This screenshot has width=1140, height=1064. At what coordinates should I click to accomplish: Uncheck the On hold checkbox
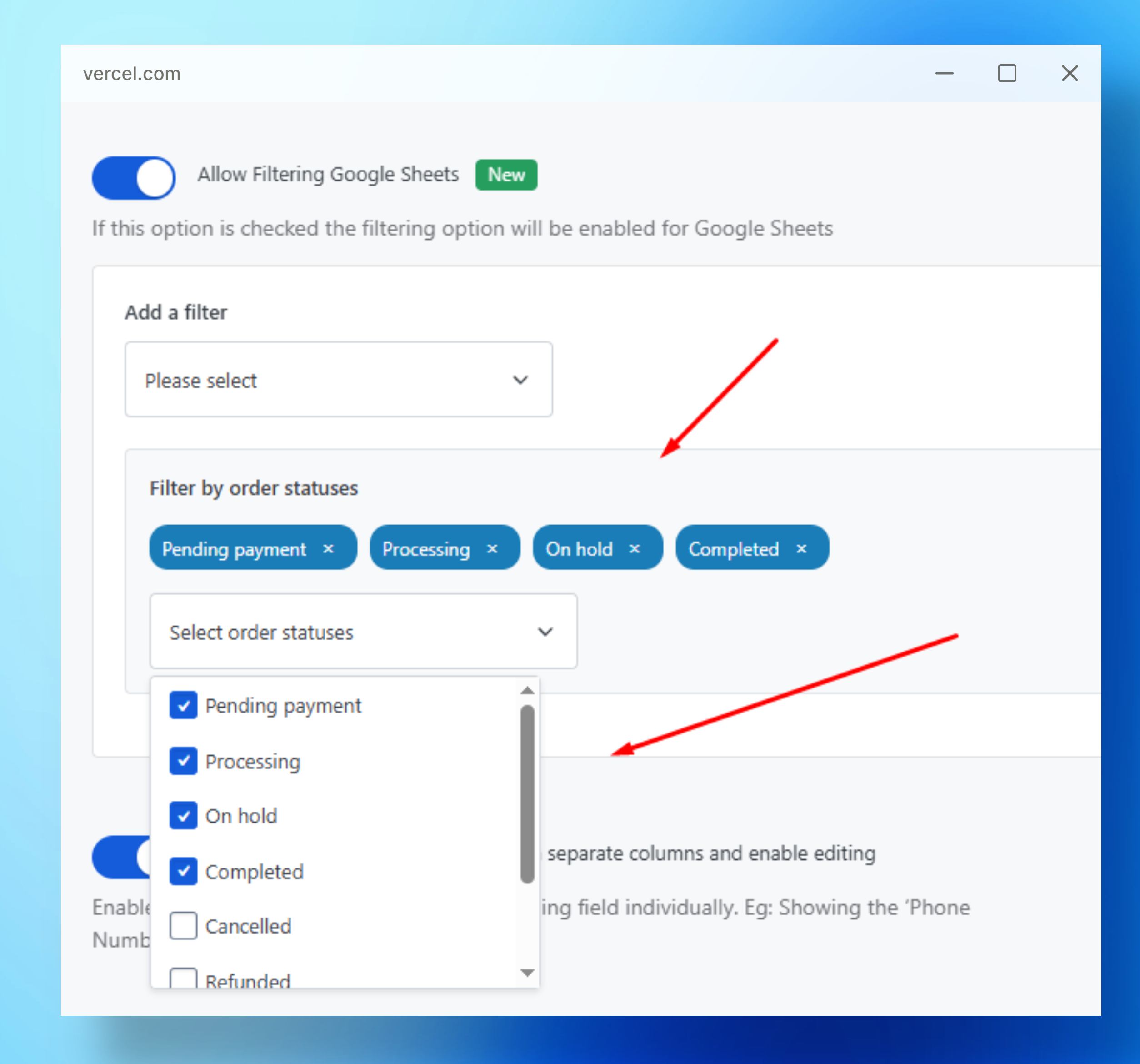184,816
